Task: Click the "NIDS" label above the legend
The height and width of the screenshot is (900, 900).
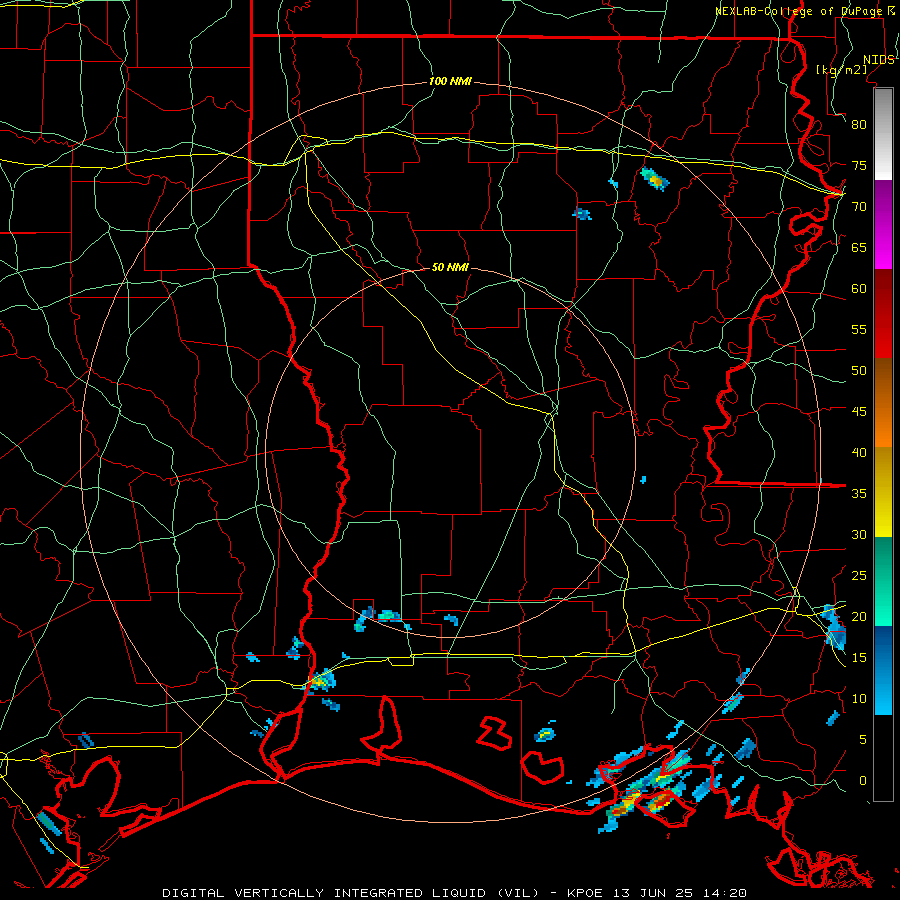Action: point(879,60)
